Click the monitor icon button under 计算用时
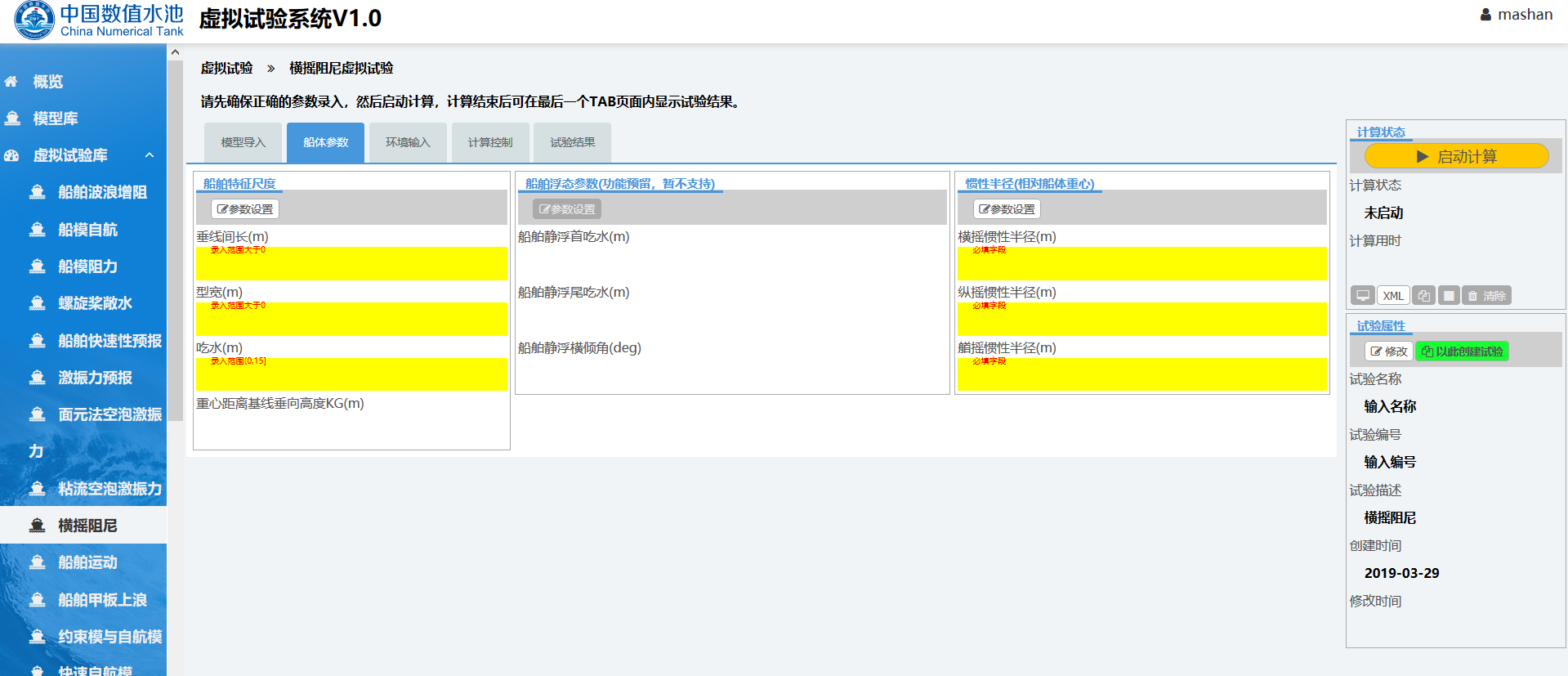1568x676 pixels. click(1362, 296)
